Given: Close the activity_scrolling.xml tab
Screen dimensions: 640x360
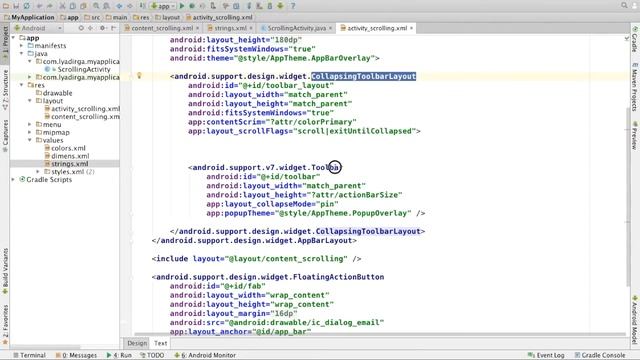Looking at the screenshot, I should 411,28.
